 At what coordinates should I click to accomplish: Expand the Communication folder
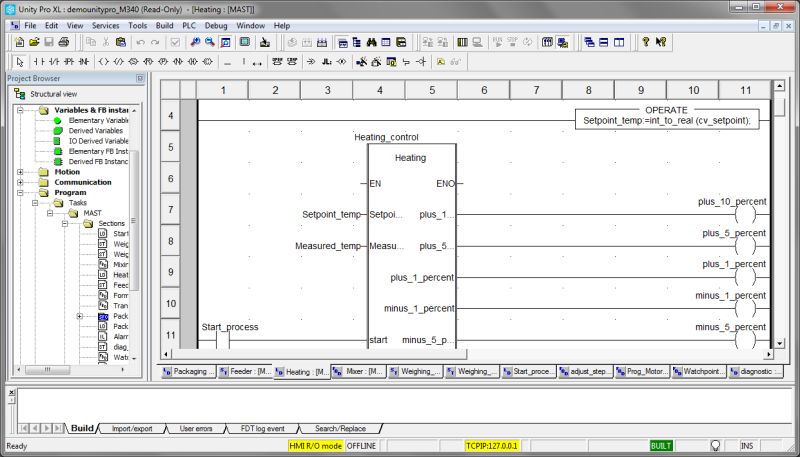point(20,182)
